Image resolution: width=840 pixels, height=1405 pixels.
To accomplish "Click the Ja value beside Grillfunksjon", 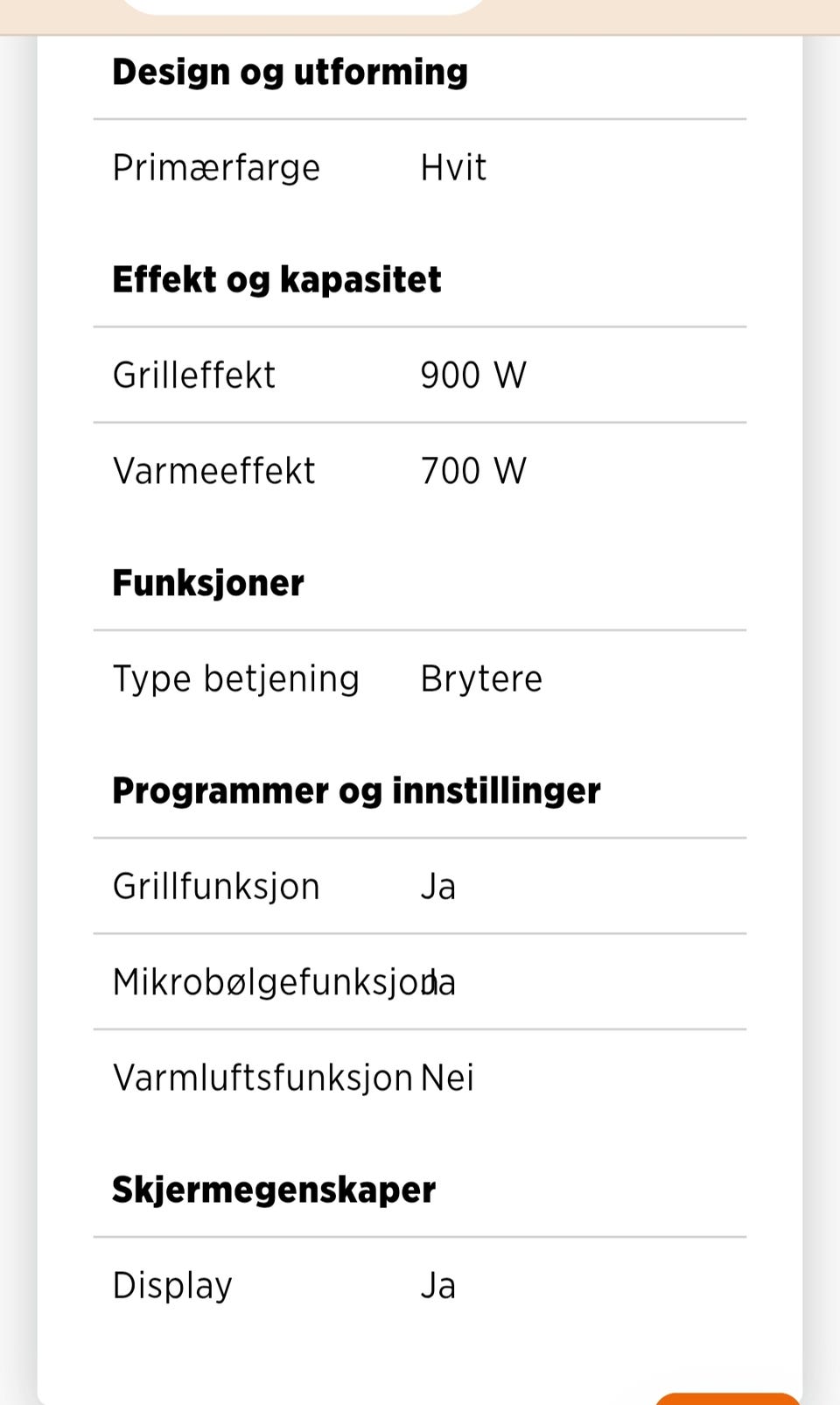I will (438, 887).
